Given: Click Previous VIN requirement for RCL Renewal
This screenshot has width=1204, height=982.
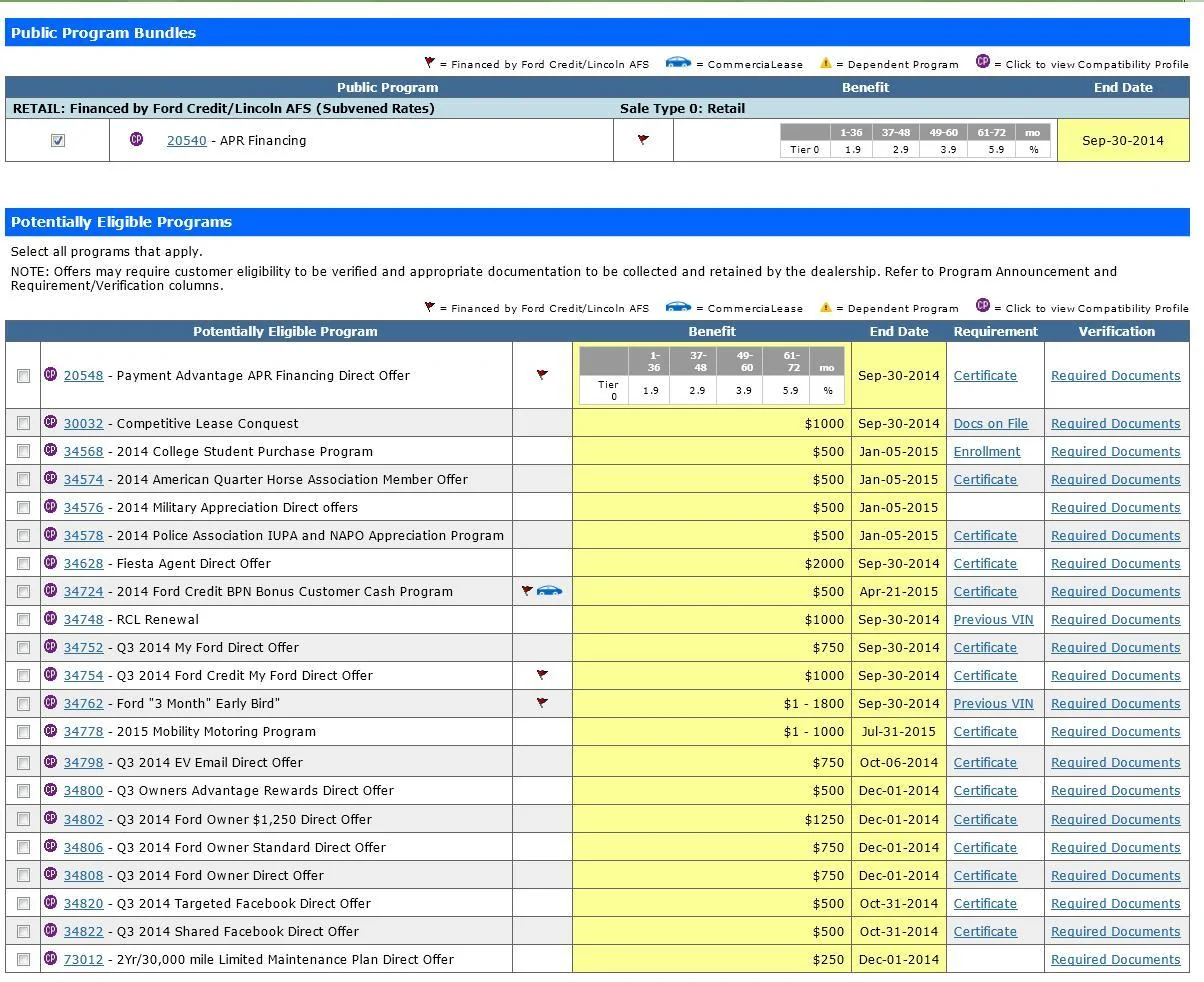Looking at the screenshot, I should 993,619.
